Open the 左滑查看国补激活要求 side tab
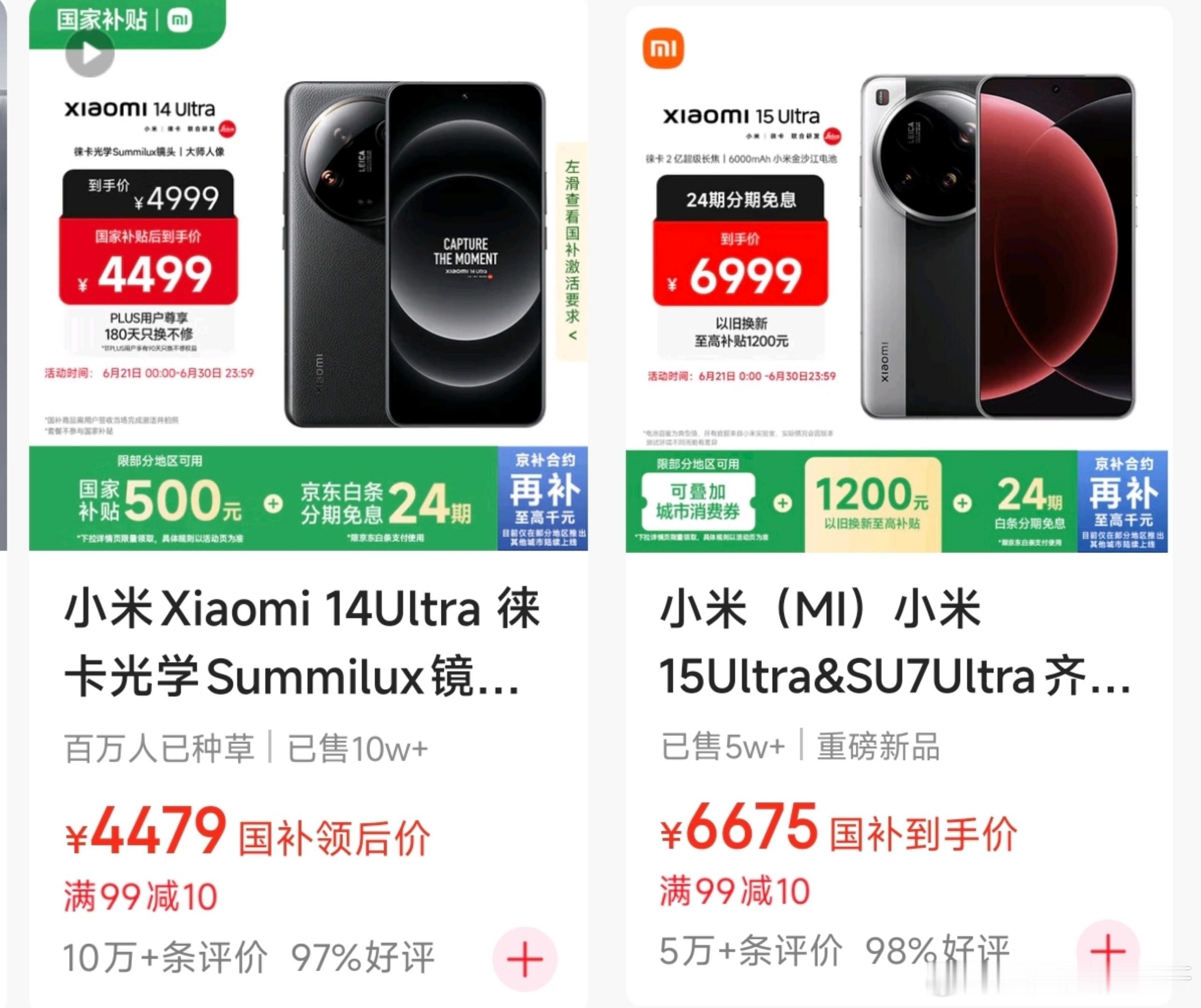 572,251
